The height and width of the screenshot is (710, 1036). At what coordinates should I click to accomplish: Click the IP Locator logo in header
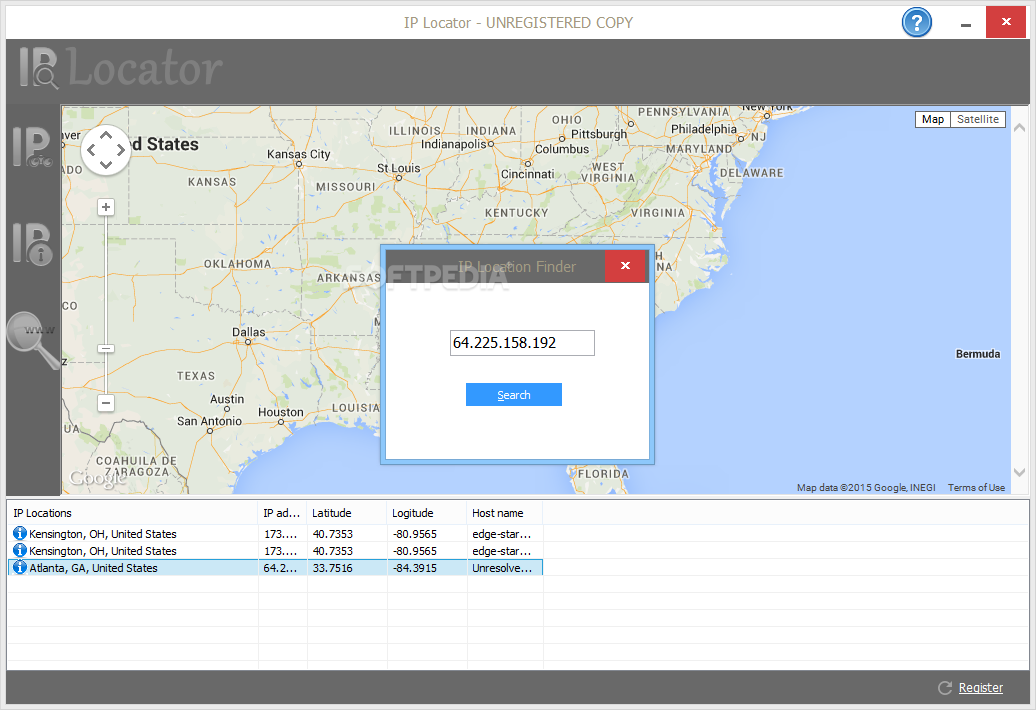[x=121, y=68]
